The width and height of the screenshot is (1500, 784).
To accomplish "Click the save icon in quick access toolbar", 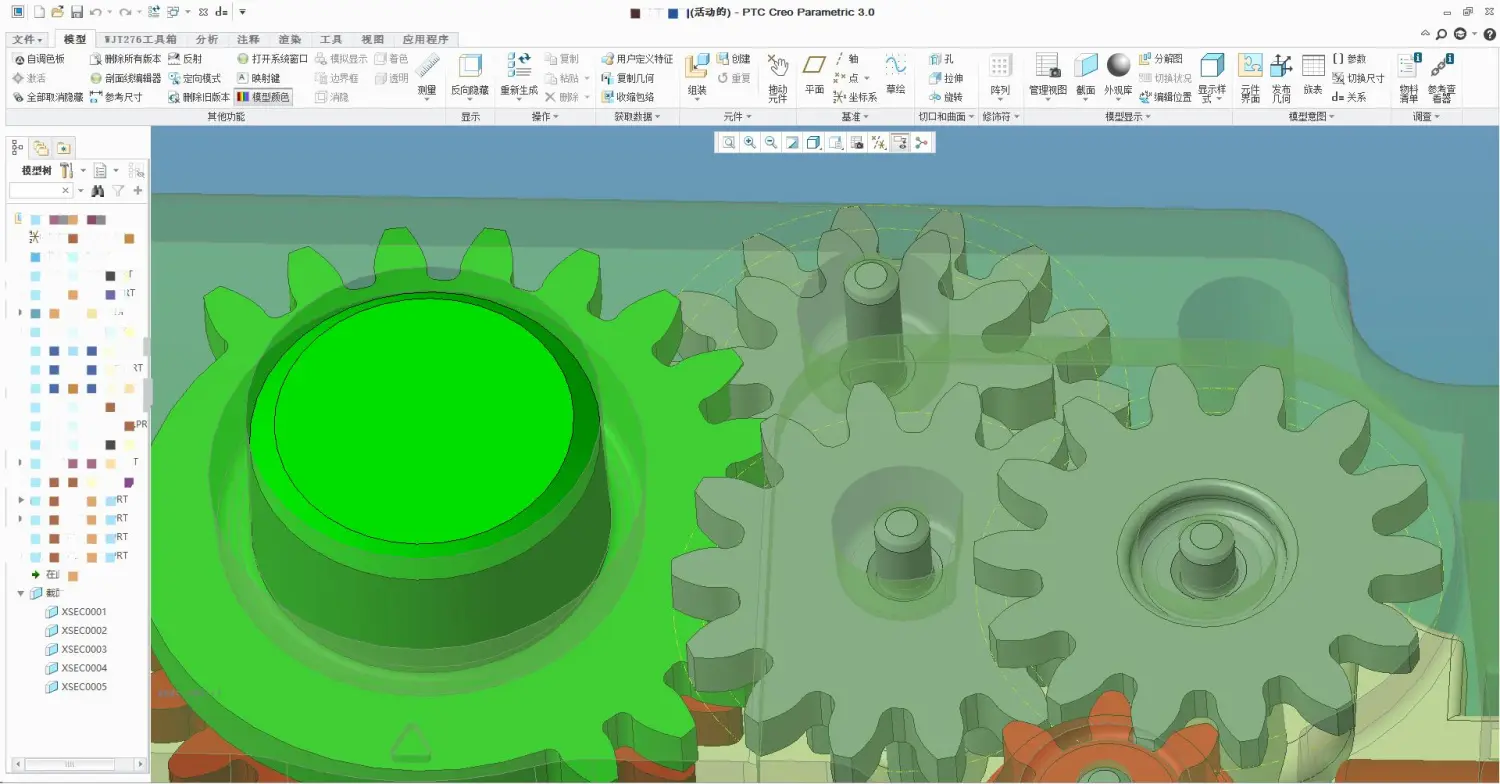I will [76, 12].
